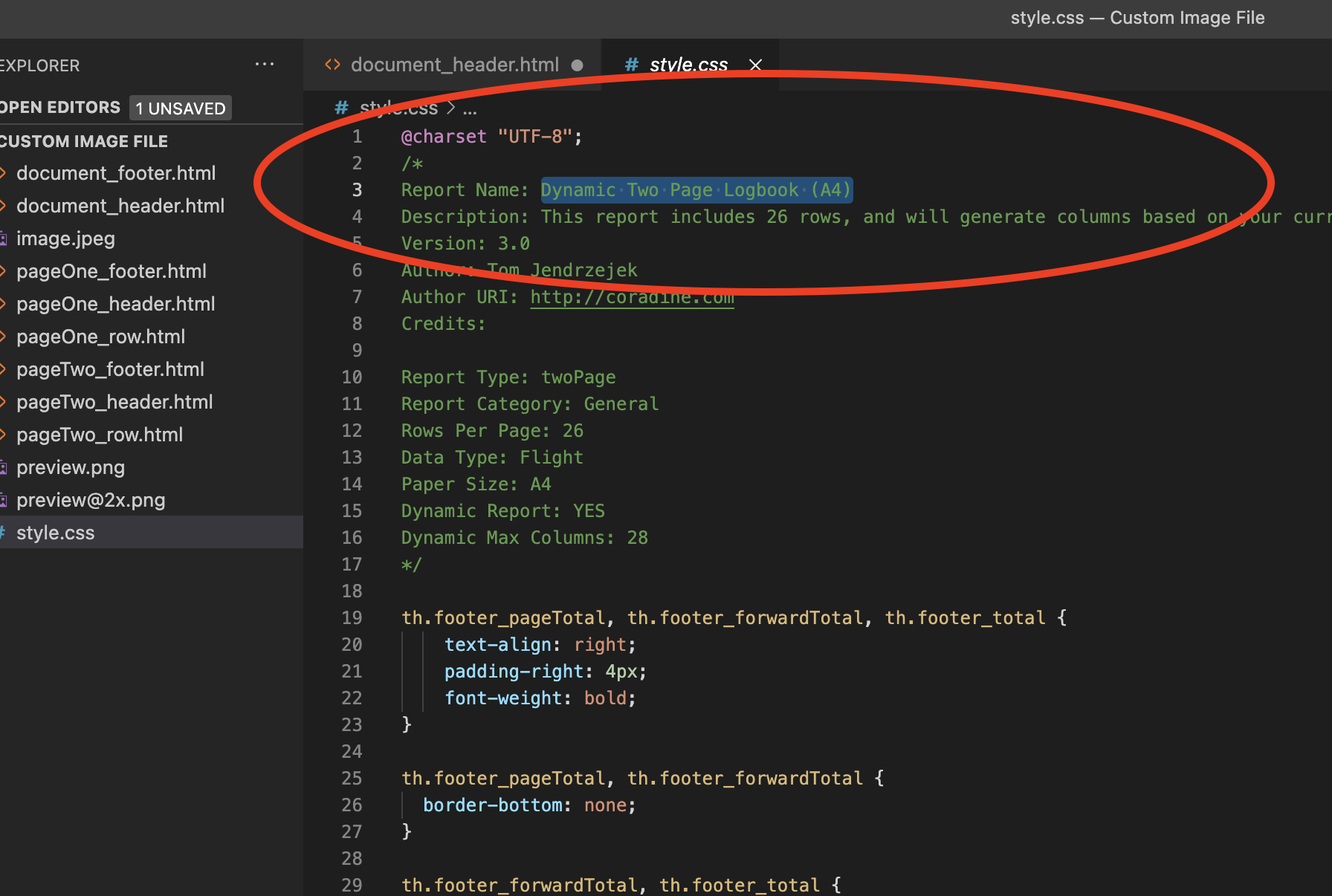This screenshot has width=1332, height=896.
Task: Switch to document_header.html tab
Action: coord(455,65)
